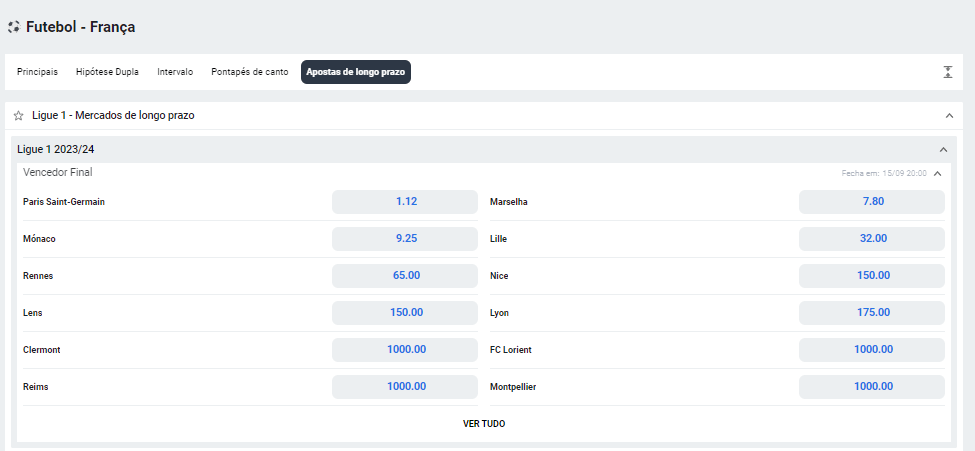
Task: Click the Marselha team name
Action: pyautogui.click(x=509, y=202)
